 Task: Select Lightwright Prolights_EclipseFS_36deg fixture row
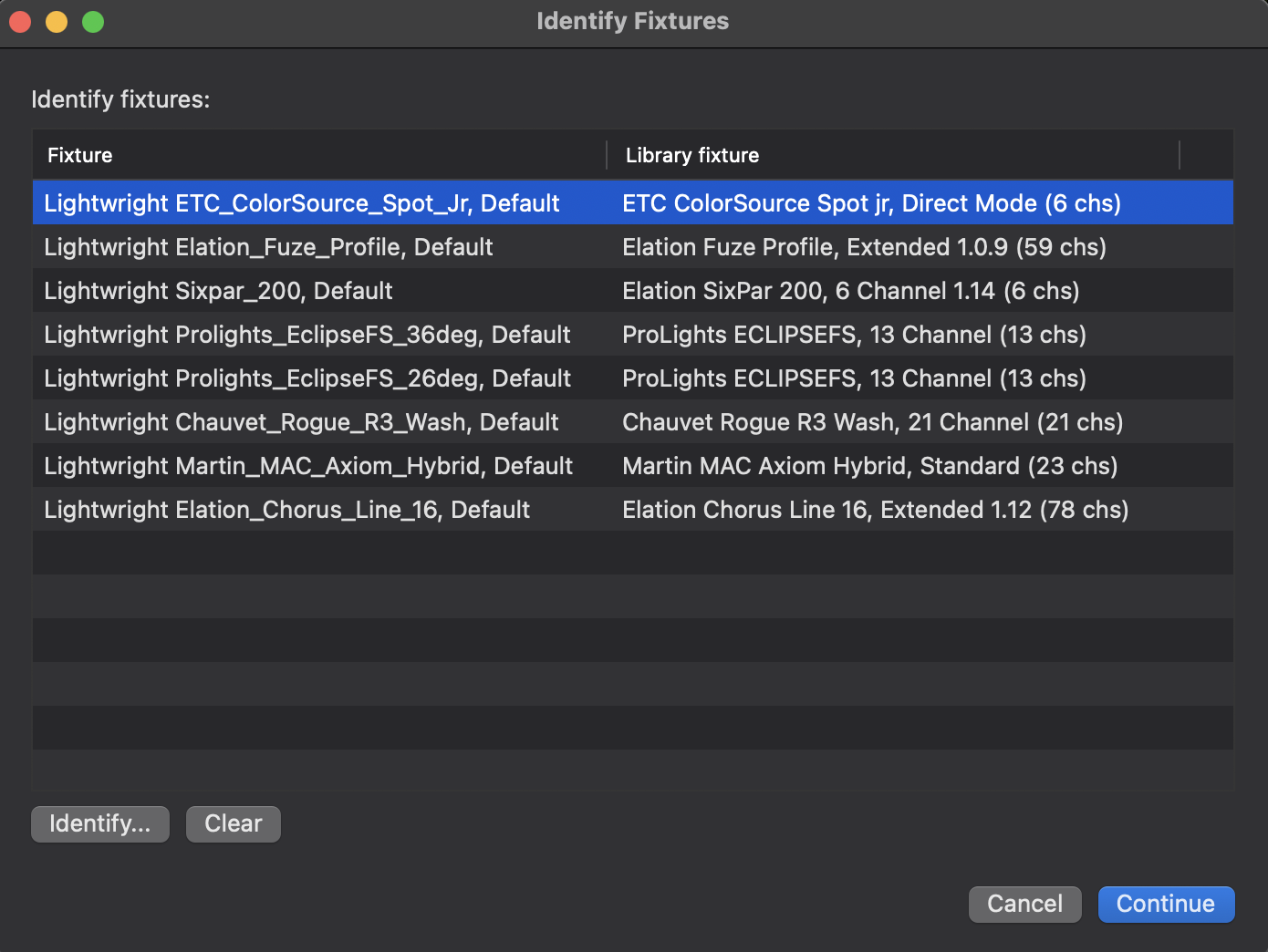(x=307, y=335)
